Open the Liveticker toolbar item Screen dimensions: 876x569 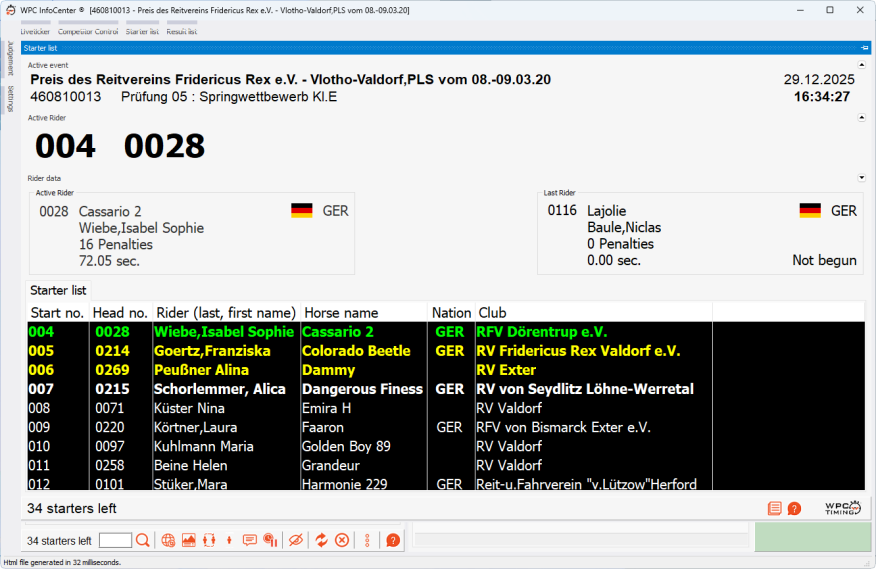35,31
